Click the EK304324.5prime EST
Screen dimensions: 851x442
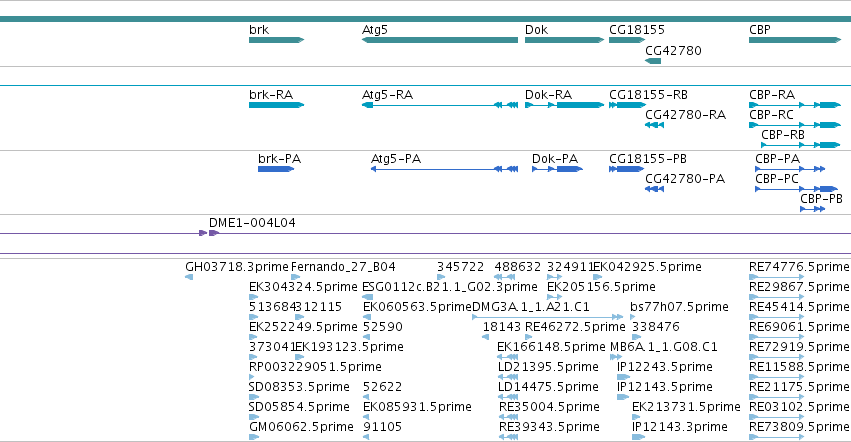[253, 297]
